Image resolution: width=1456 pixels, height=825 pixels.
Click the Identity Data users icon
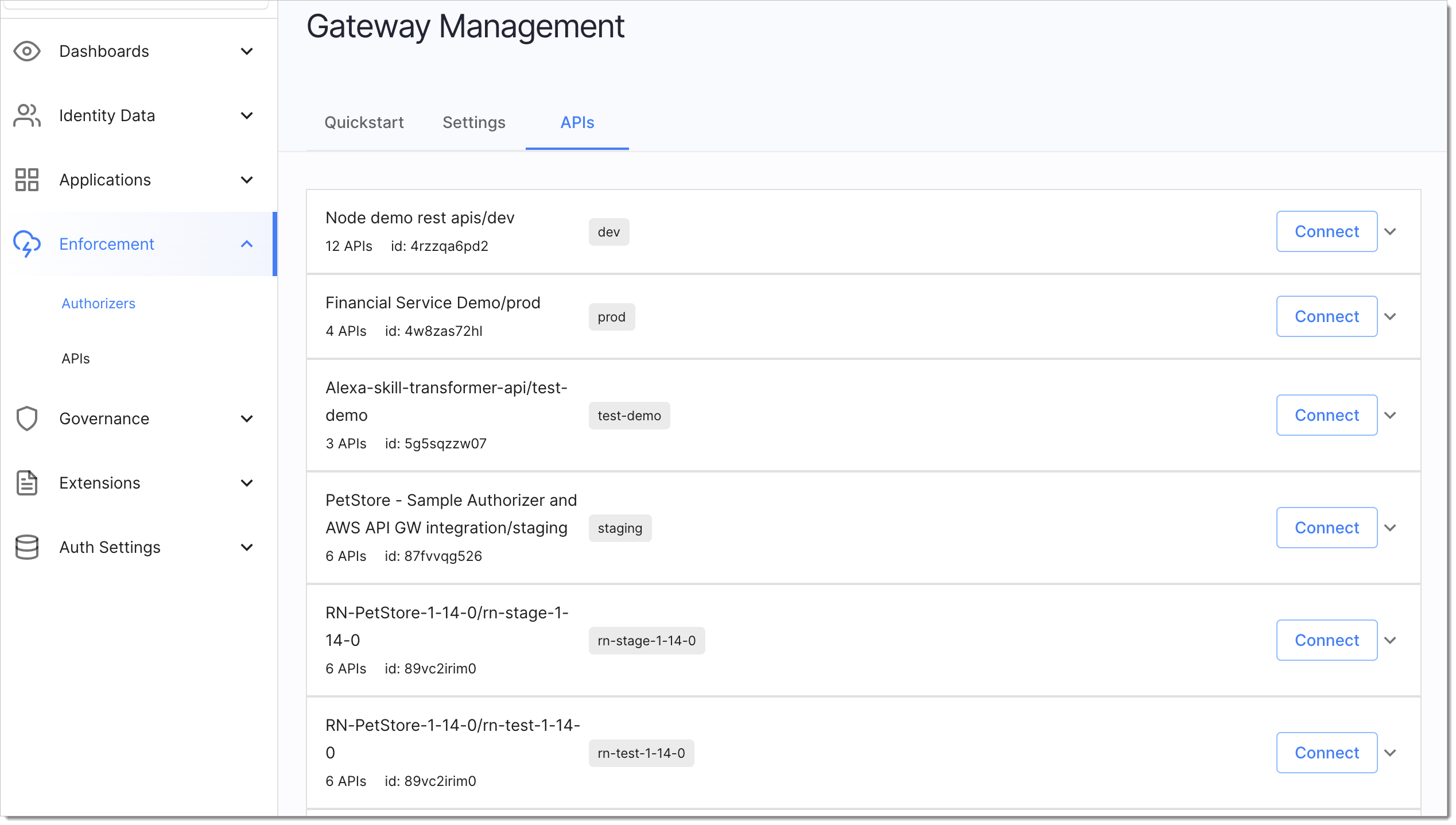pos(26,115)
